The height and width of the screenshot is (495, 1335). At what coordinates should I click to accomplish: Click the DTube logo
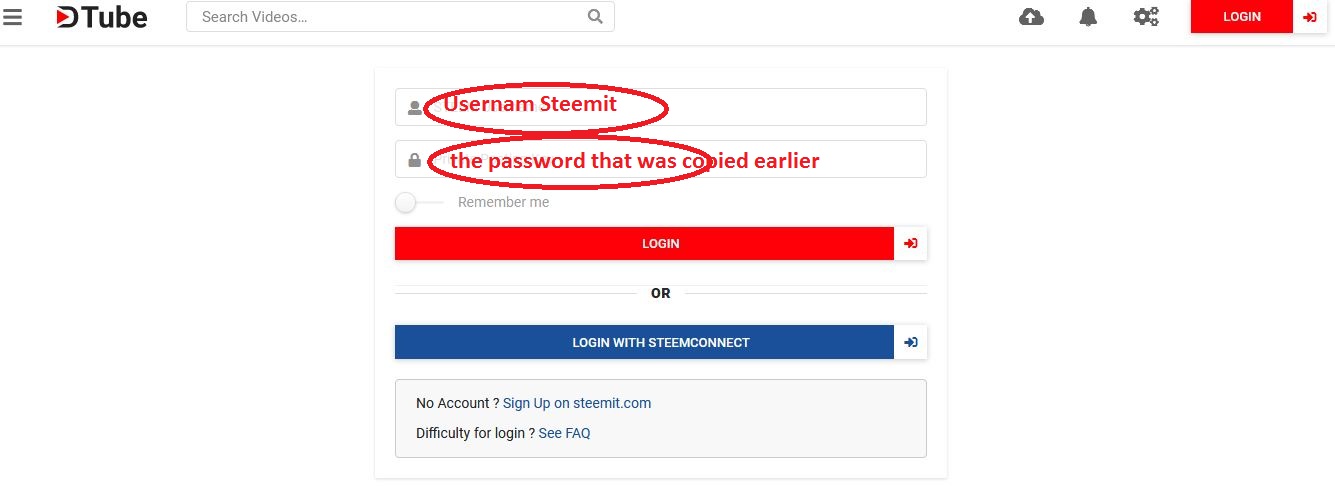(102, 17)
